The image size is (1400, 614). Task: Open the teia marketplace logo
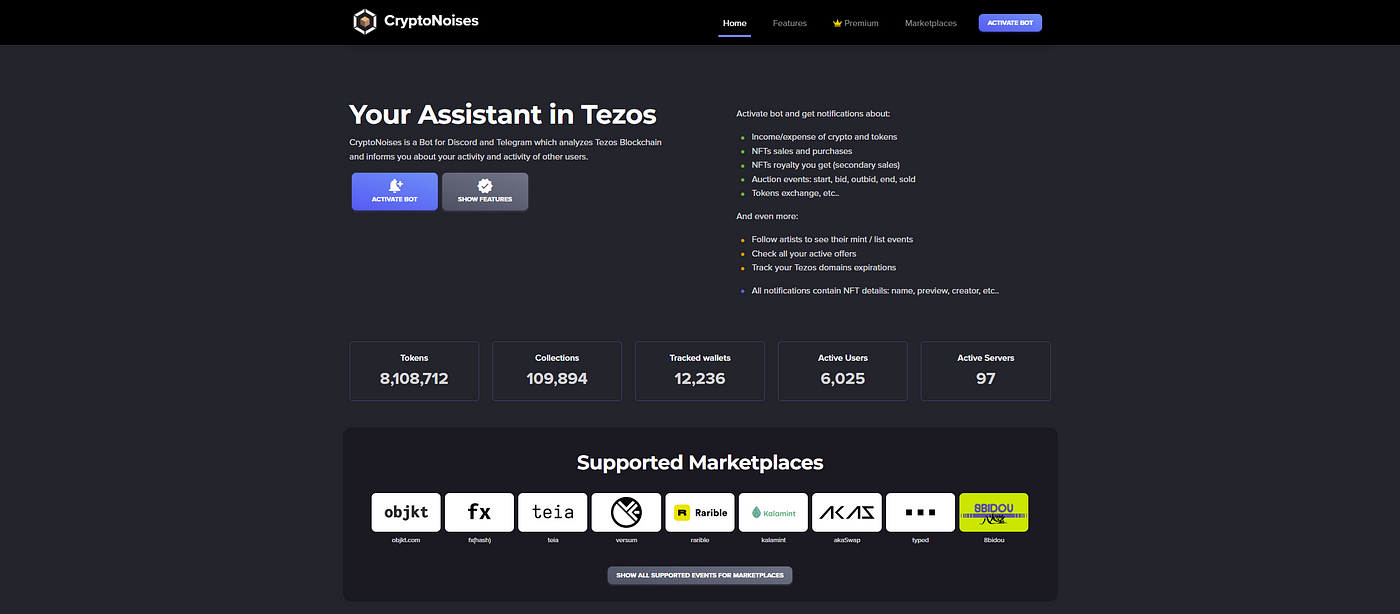tap(553, 512)
